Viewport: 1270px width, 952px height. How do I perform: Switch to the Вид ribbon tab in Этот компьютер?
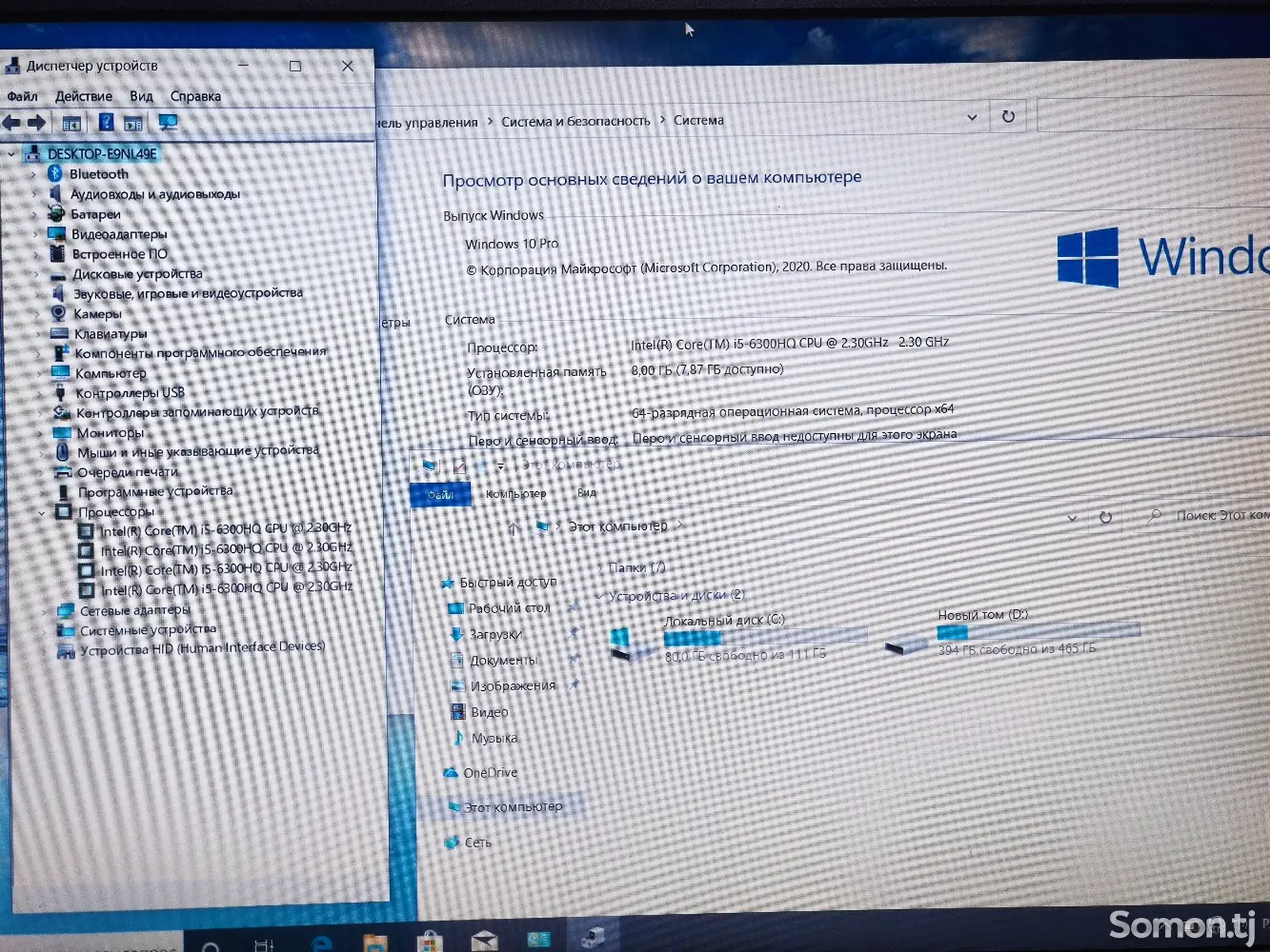pos(587,493)
